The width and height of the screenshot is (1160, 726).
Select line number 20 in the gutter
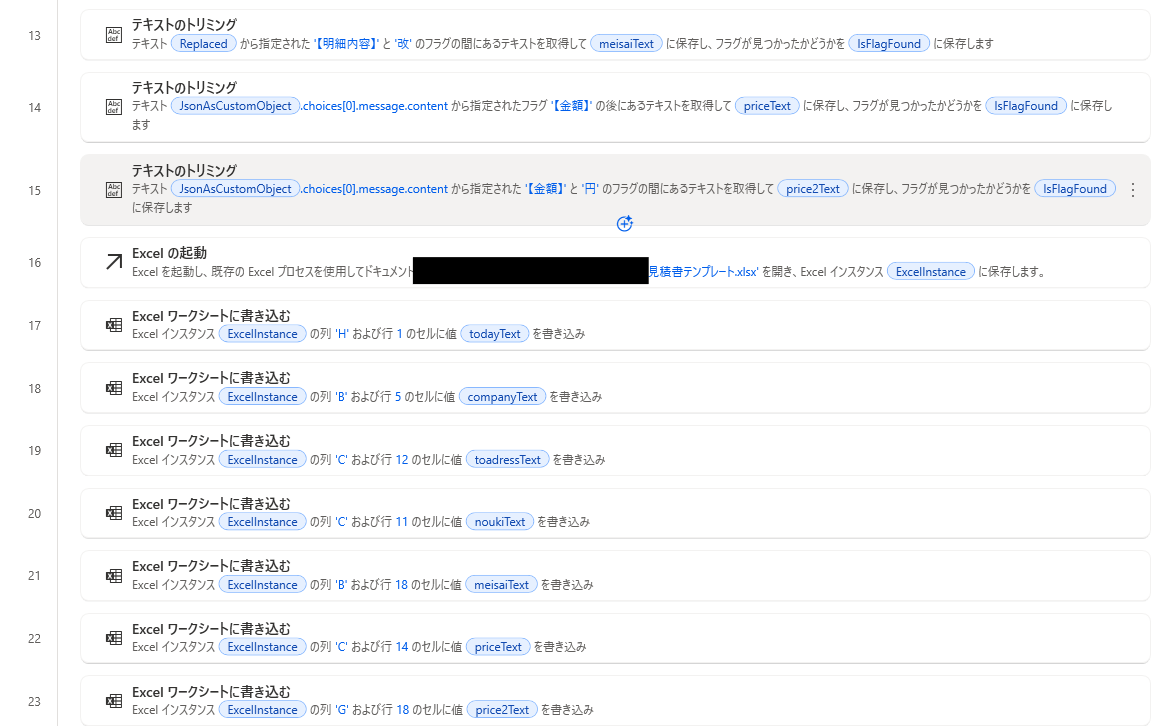pos(34,514)
